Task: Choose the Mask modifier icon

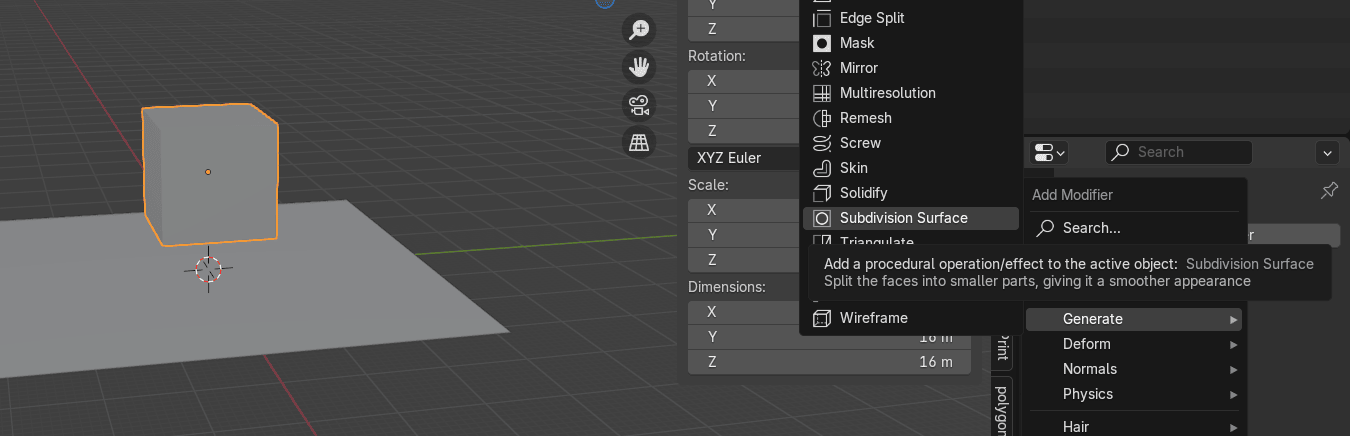Action: [822, 43]
